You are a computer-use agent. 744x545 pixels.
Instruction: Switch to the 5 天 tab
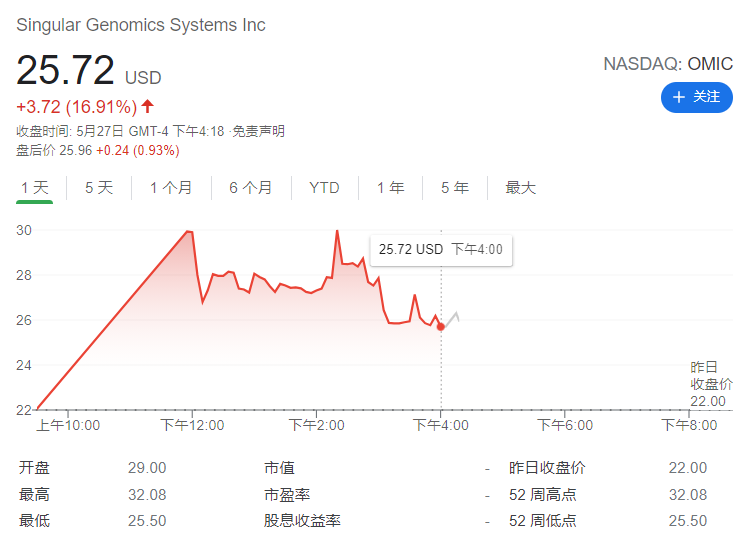(x=99, y=188)
